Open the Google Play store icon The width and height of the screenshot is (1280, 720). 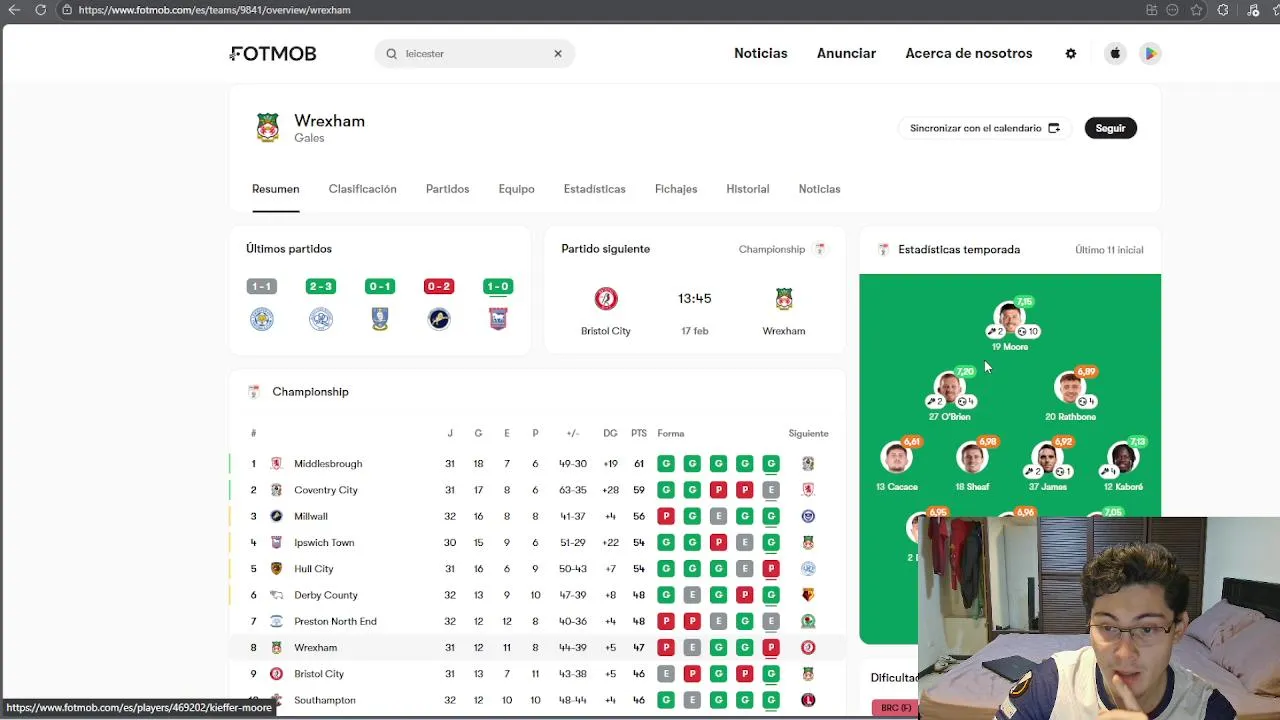click(1151, 54)
